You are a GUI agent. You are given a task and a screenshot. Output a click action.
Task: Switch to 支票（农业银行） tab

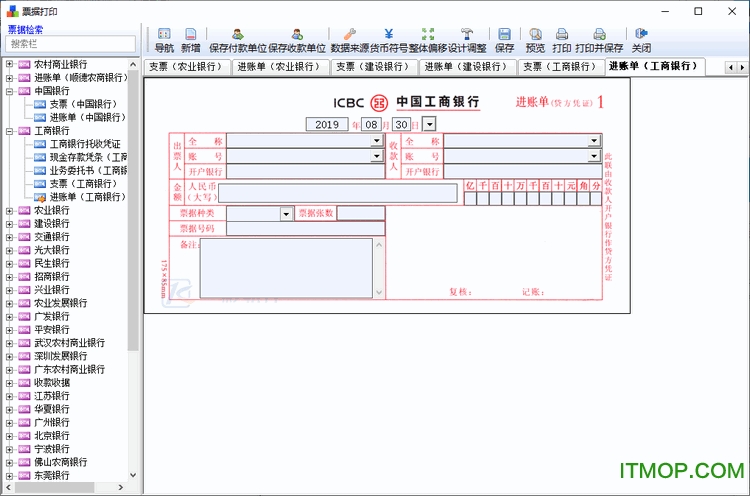tap(186, 66)
